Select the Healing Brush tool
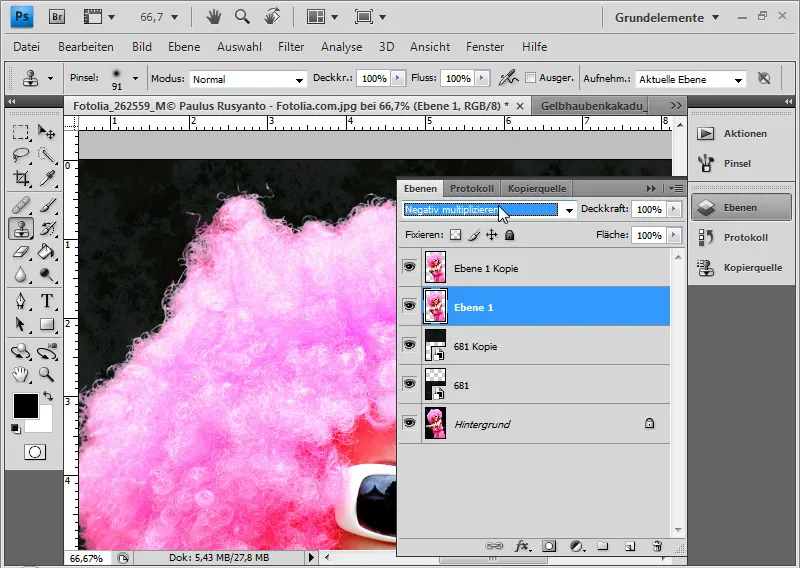Viewport: 800px width, 568px height. tap(20, 206)
